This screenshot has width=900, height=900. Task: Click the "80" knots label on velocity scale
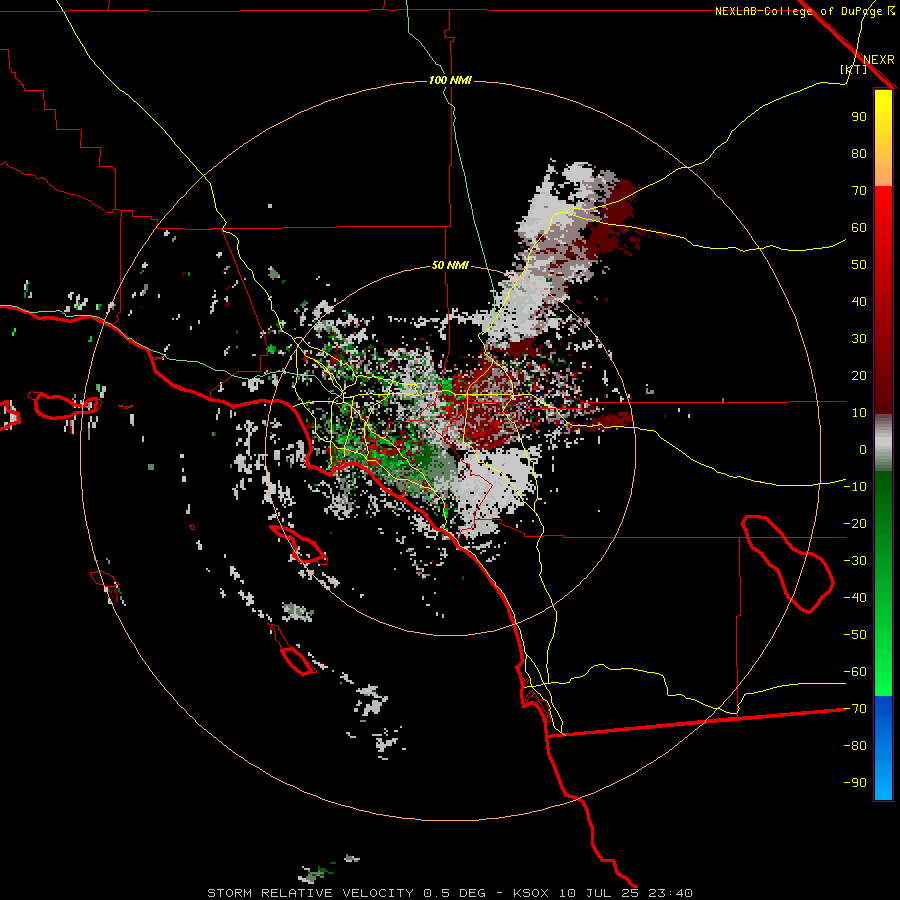[x=859, y=153]
